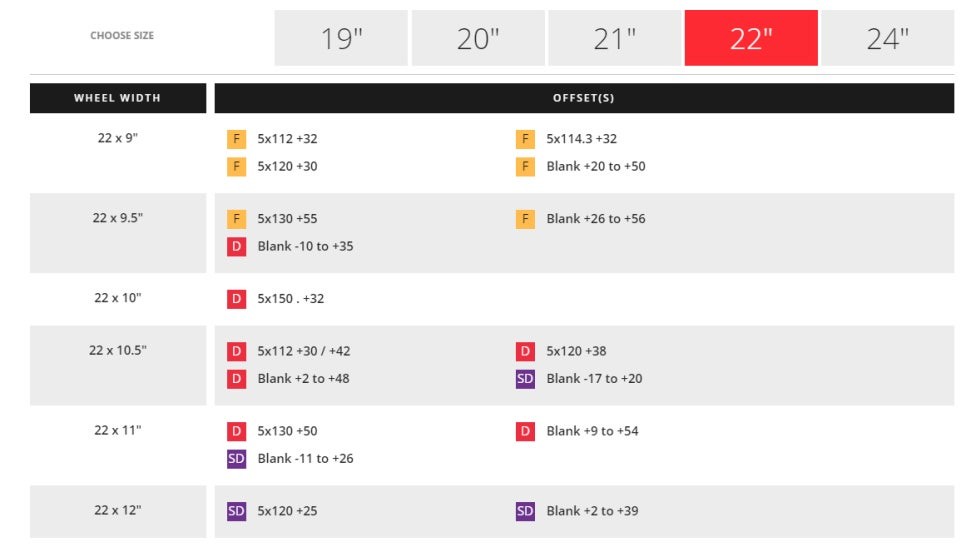
Task: Choose the 20" wheel size
Action: 478,38
